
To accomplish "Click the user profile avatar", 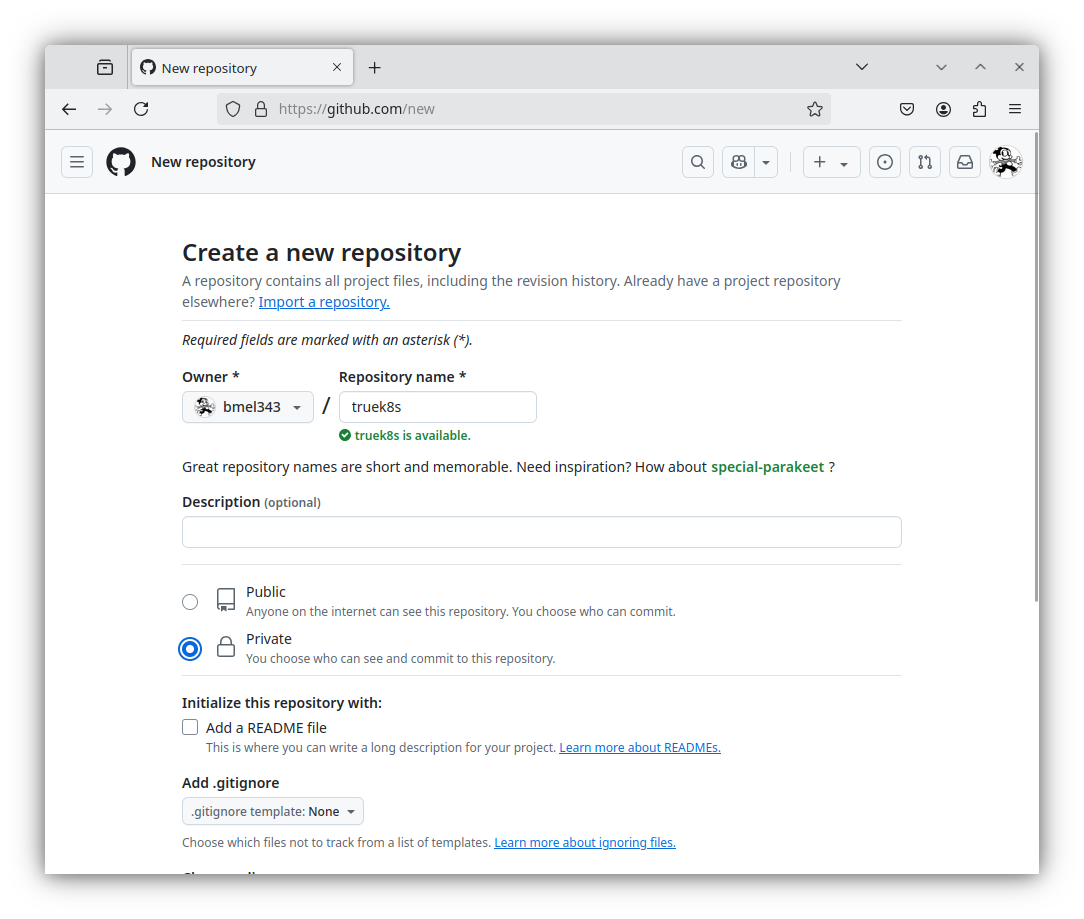I will coord(1005,162).
